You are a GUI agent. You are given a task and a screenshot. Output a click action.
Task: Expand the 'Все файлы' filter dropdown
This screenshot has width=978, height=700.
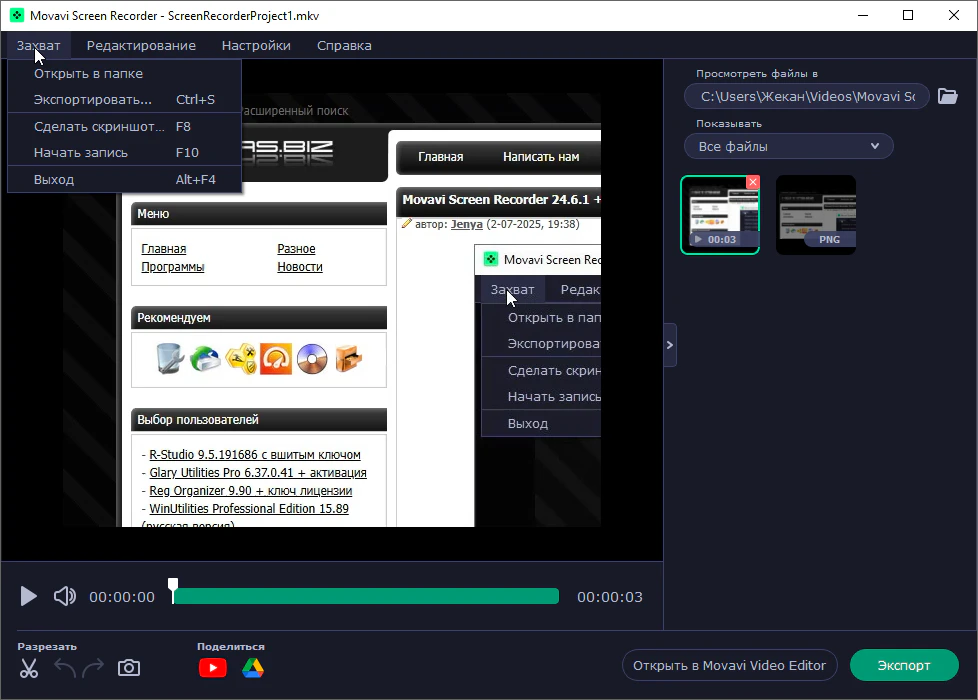(788, 146)
